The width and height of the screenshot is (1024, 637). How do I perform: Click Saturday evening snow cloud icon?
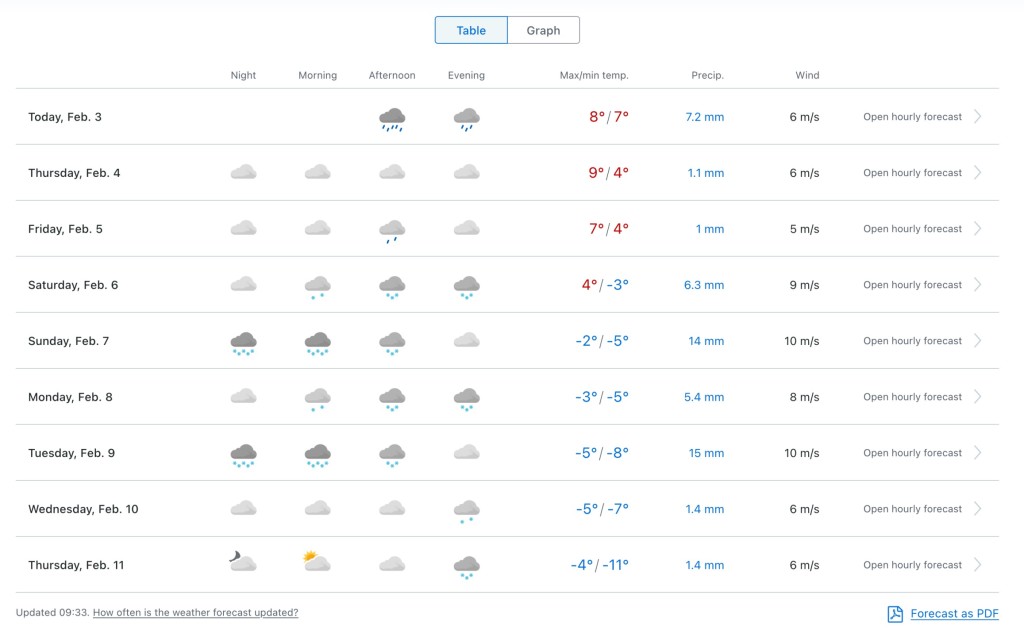point(466,287)
